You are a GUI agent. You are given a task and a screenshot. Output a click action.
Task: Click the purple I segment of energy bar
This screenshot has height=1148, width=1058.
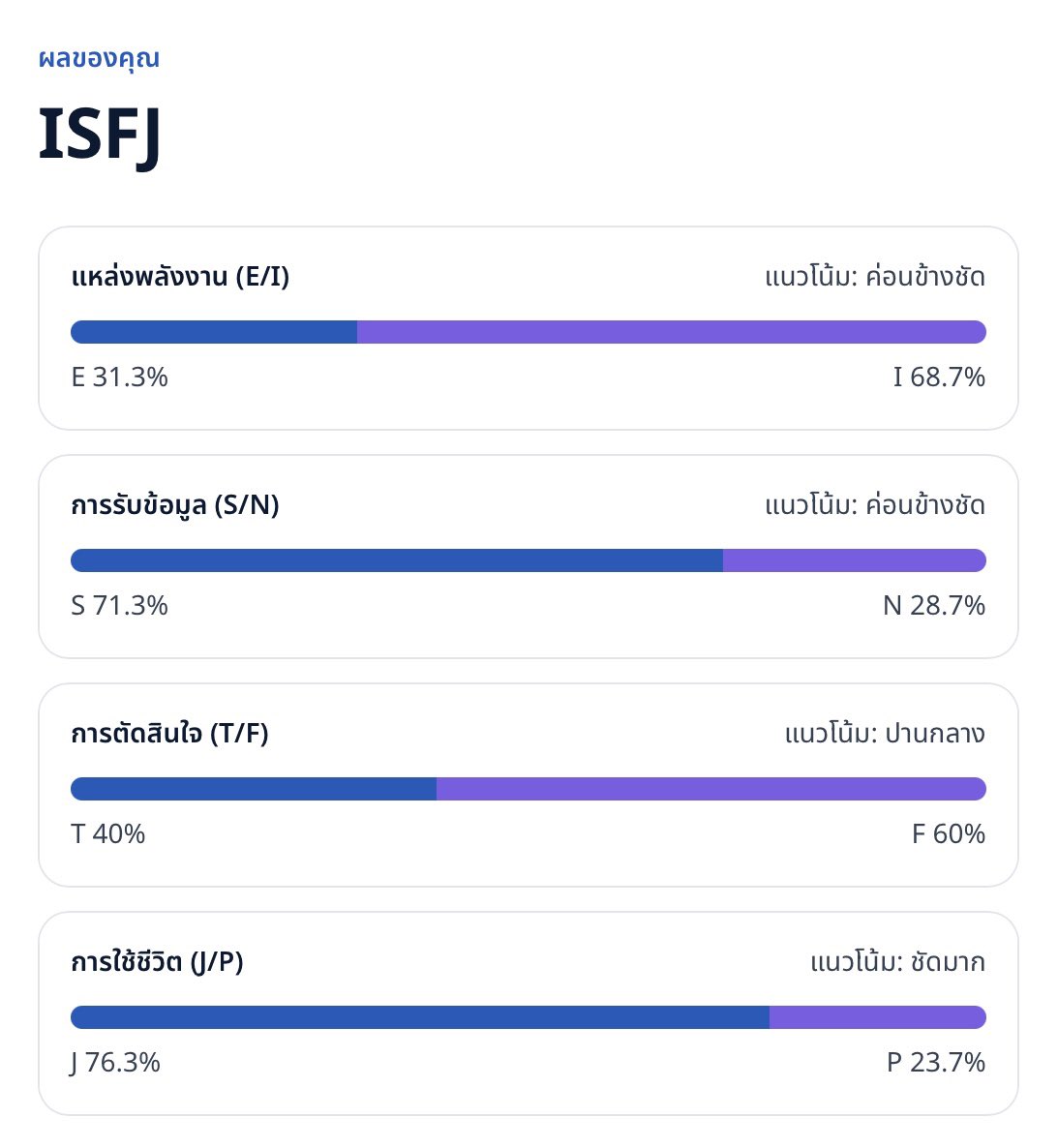(672, 332)
